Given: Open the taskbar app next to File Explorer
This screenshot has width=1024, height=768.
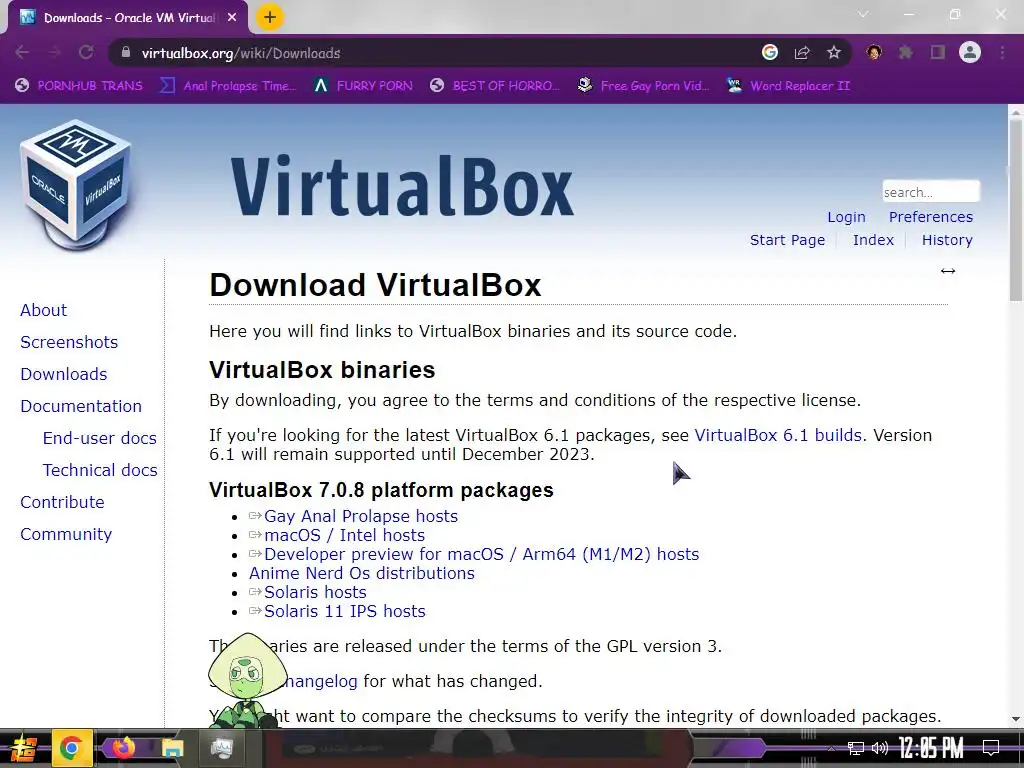Looking at the screenshot, I should point(222,748).
